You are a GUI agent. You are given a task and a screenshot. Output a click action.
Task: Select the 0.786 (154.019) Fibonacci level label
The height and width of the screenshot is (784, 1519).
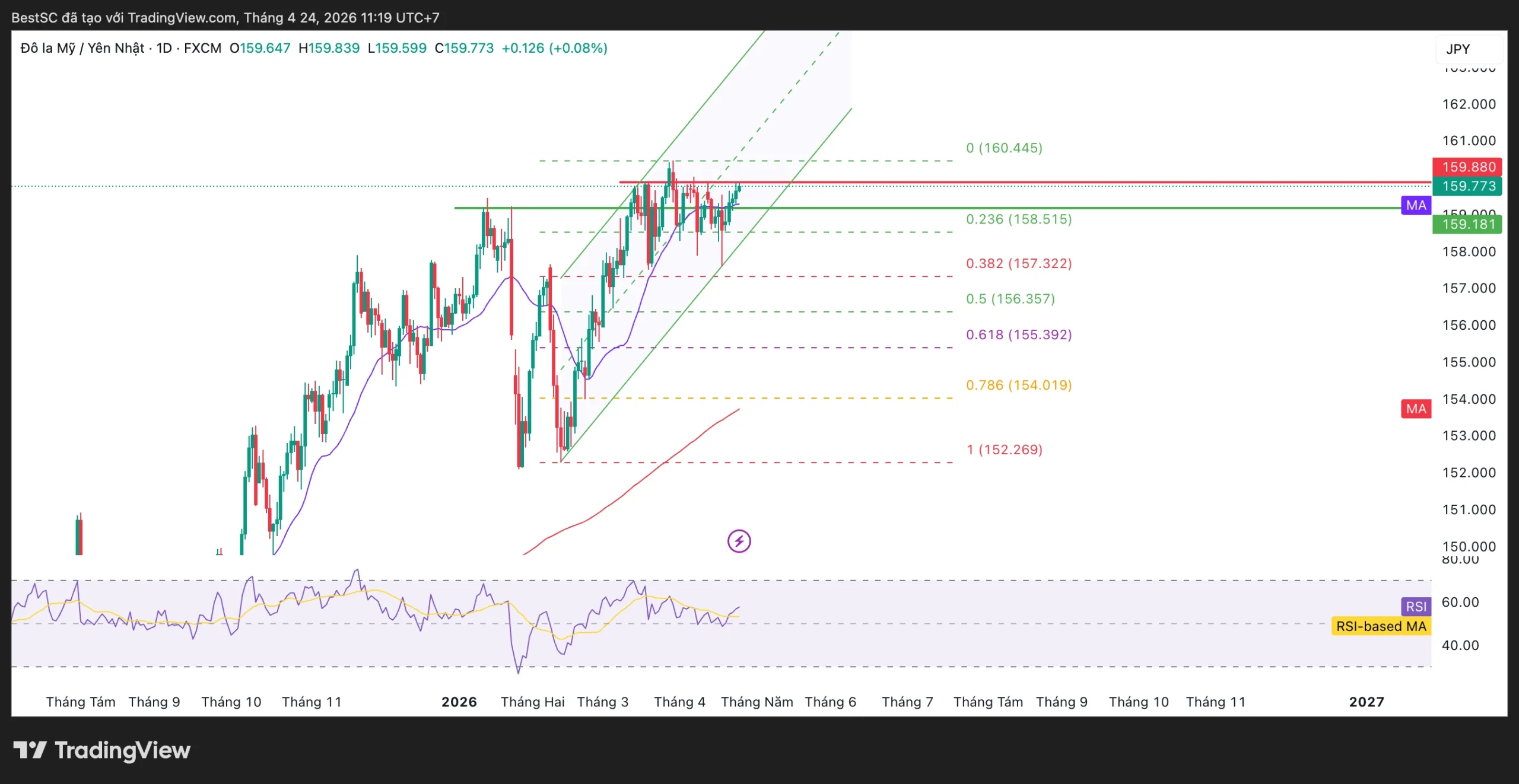[1018, 385]
